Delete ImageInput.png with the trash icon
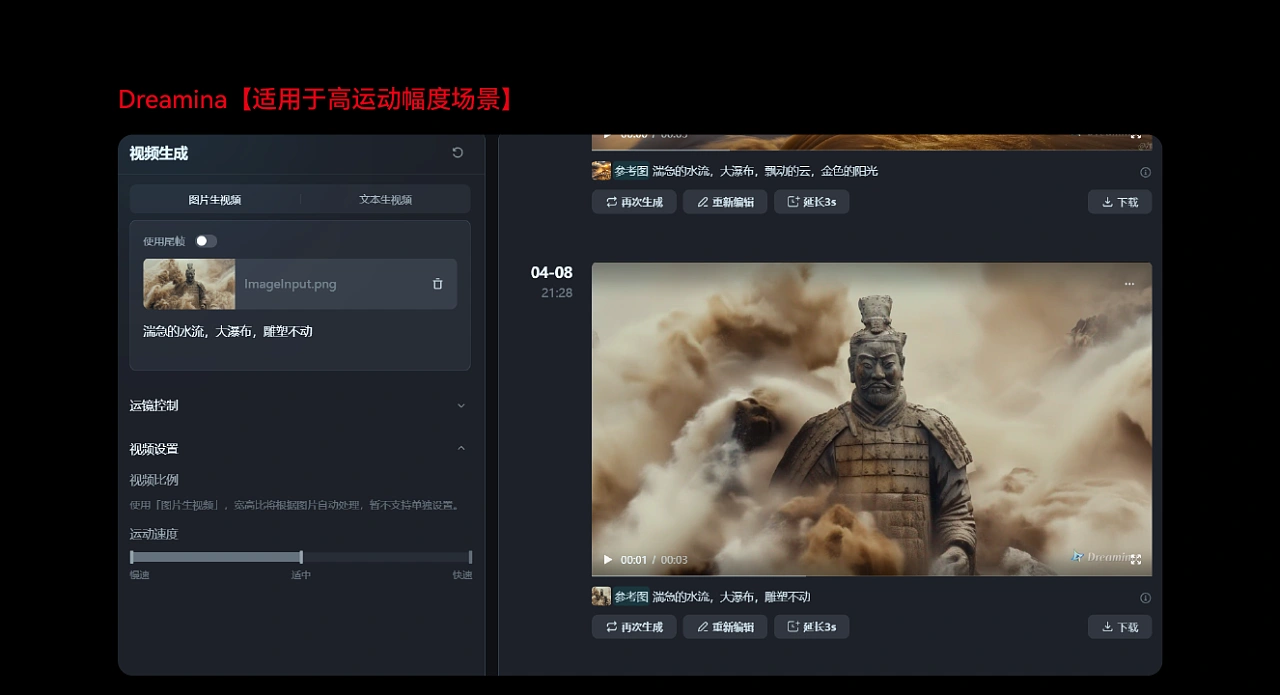Image resolution: width=1280 pixels, height=695 pixels. [437, 284]
